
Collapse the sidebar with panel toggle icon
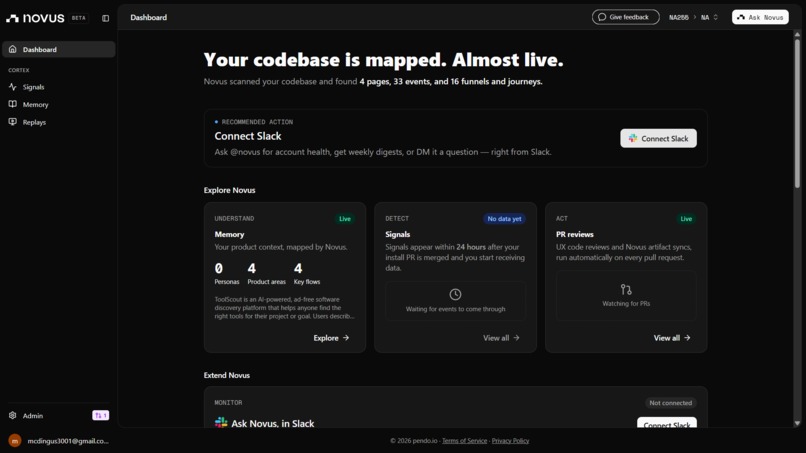tap(105, 18)
